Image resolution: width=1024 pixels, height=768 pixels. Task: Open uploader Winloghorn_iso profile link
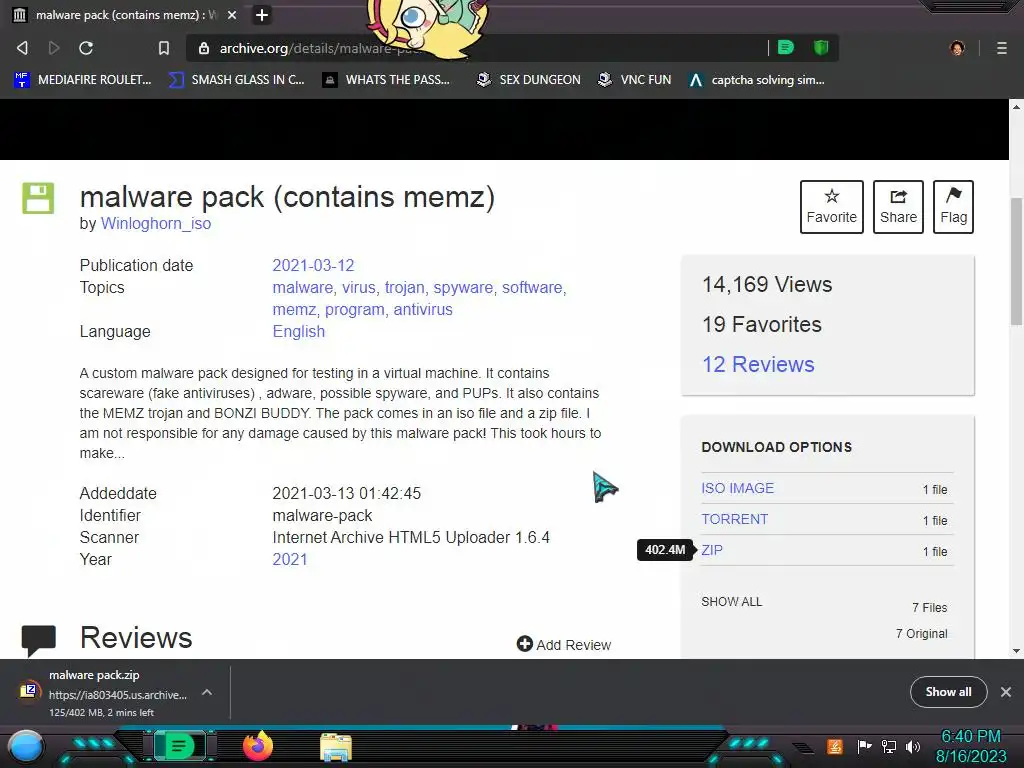pos(155,223)
